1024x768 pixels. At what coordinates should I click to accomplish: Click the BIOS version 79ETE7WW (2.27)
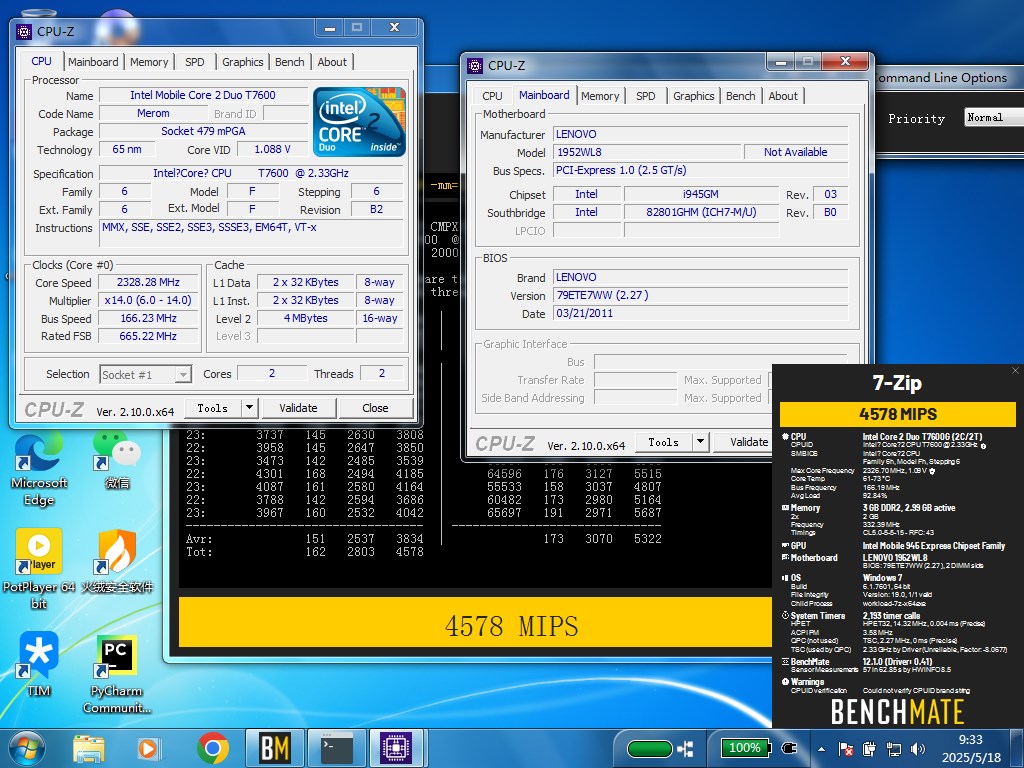coord(700,295)
